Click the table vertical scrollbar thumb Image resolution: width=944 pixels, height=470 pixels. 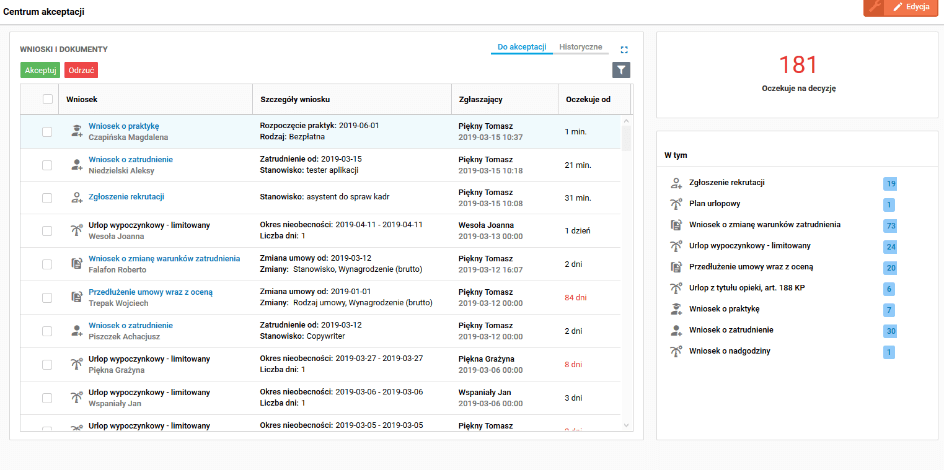[x=626, y=138]
